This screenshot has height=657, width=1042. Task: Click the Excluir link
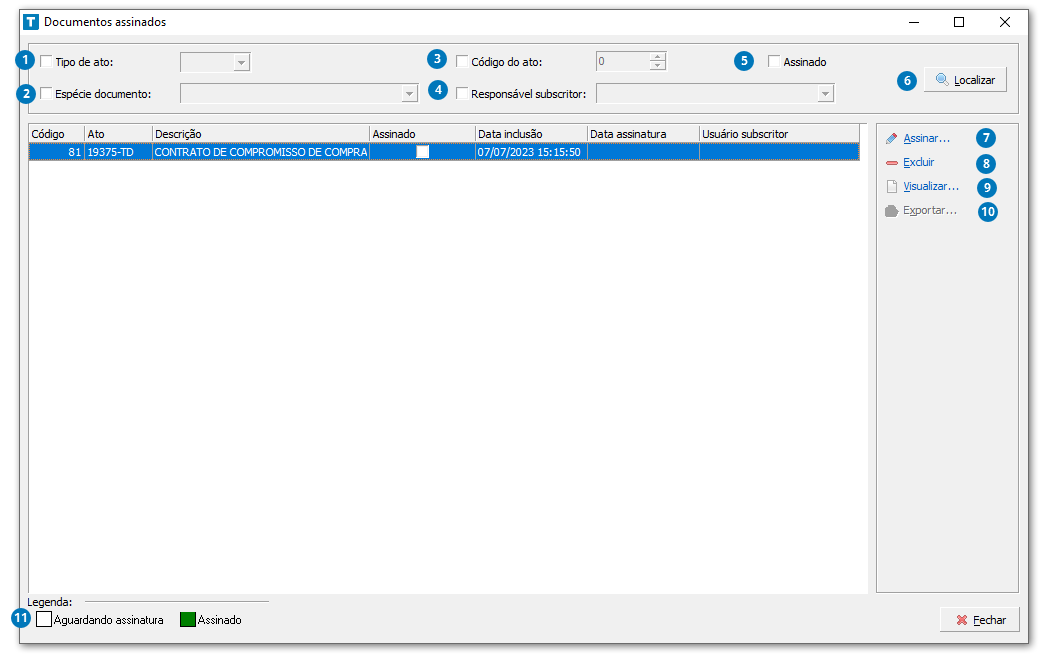[x=918, y=162]
